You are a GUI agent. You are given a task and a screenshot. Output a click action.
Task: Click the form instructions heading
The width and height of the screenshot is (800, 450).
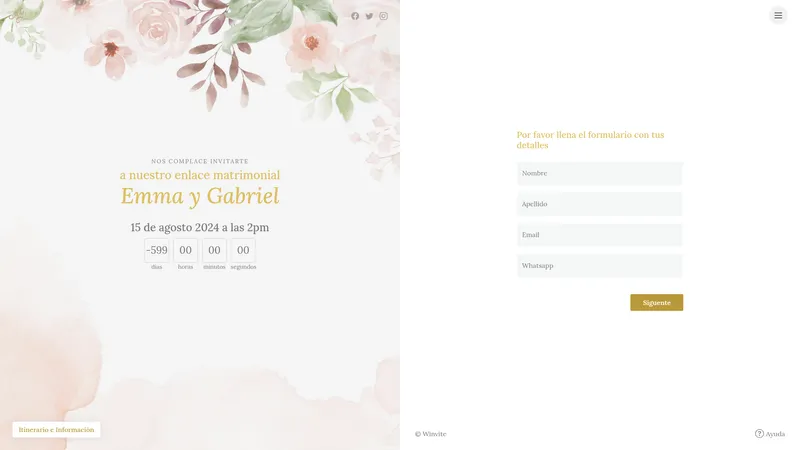[590, 140]
